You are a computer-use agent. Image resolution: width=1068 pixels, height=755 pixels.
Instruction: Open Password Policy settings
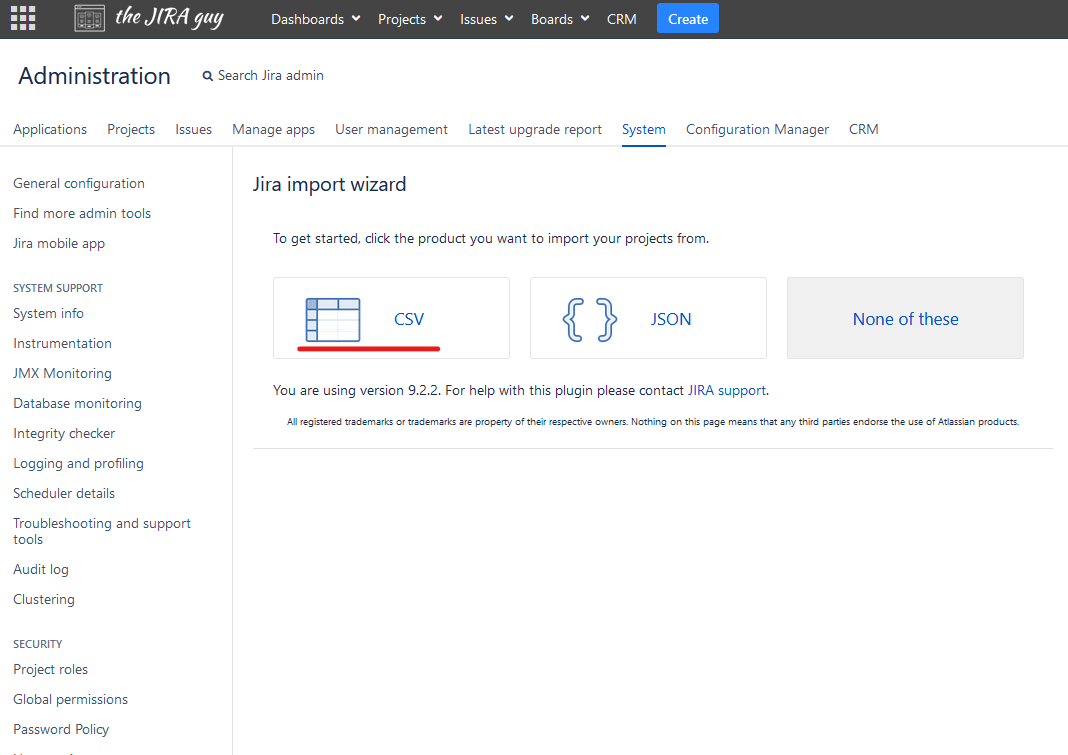61,730
